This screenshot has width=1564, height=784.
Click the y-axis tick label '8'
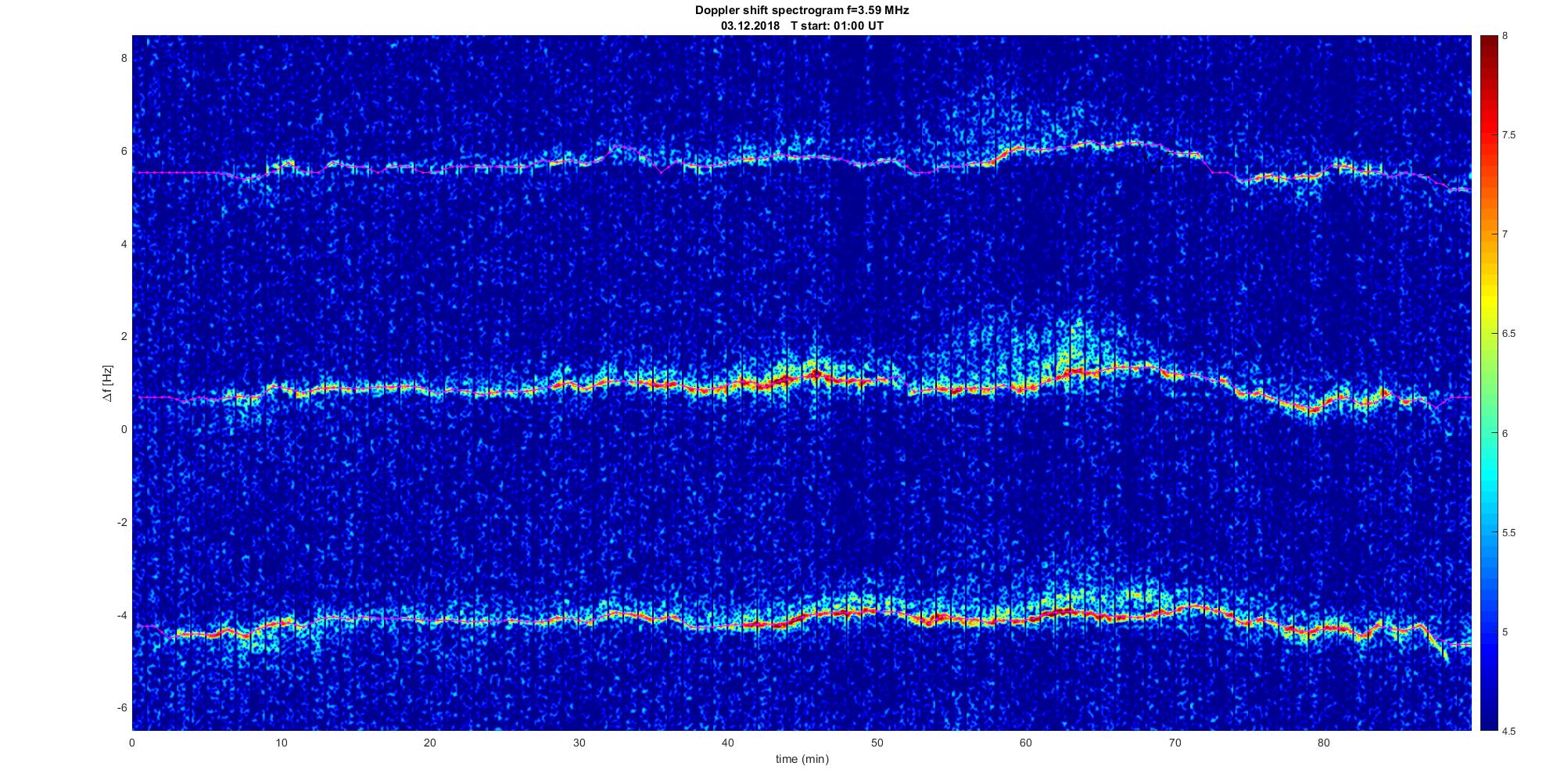tap(124, 58)
